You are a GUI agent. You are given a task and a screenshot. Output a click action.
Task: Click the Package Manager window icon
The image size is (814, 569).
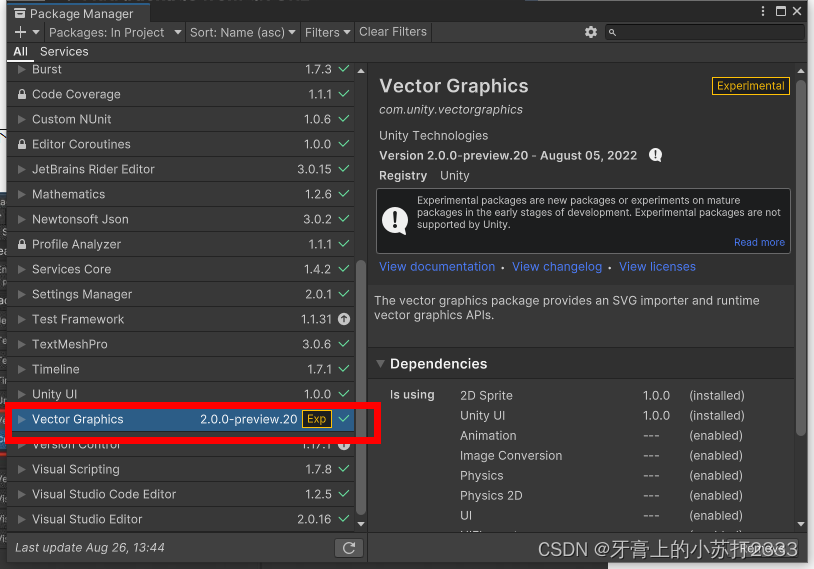tap(20, 13)
